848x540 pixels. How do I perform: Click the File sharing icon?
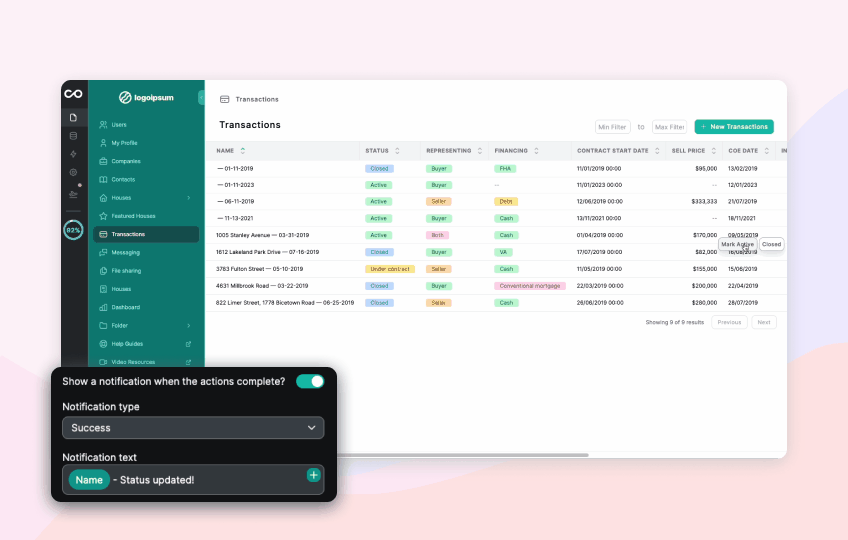(103, 271)
